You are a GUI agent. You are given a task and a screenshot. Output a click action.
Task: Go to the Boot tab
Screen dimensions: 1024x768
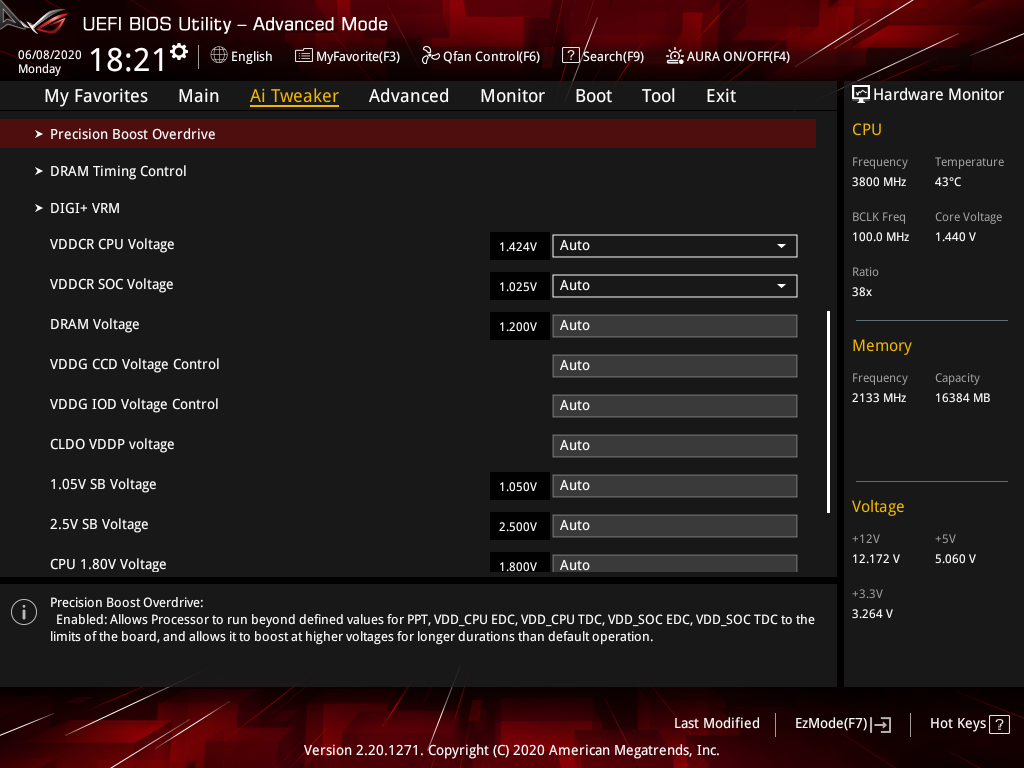pyautogui.click(x=593, y=96)
